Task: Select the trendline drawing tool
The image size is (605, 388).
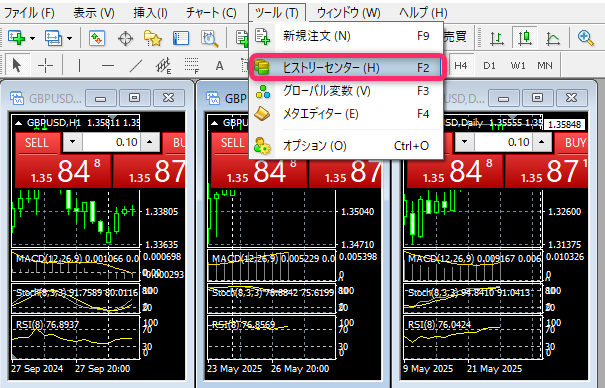Action: pos(136,66)
